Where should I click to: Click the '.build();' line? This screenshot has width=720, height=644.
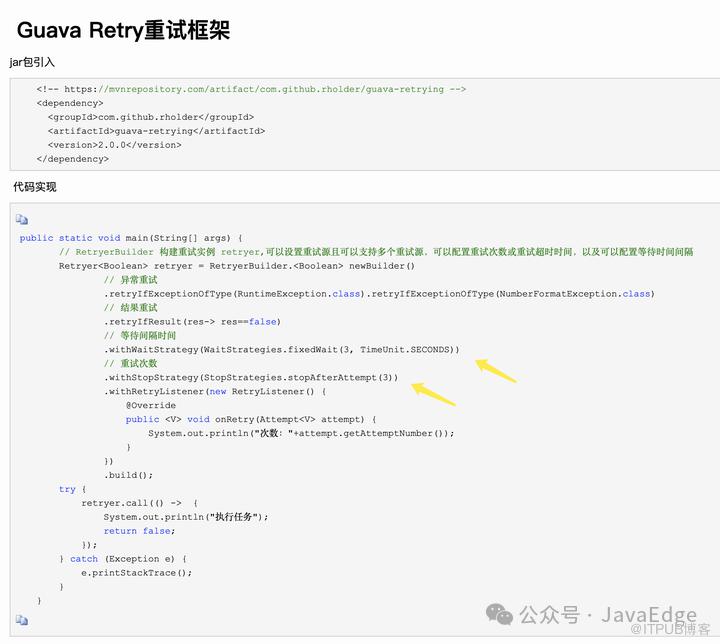[x=128, y=475]
